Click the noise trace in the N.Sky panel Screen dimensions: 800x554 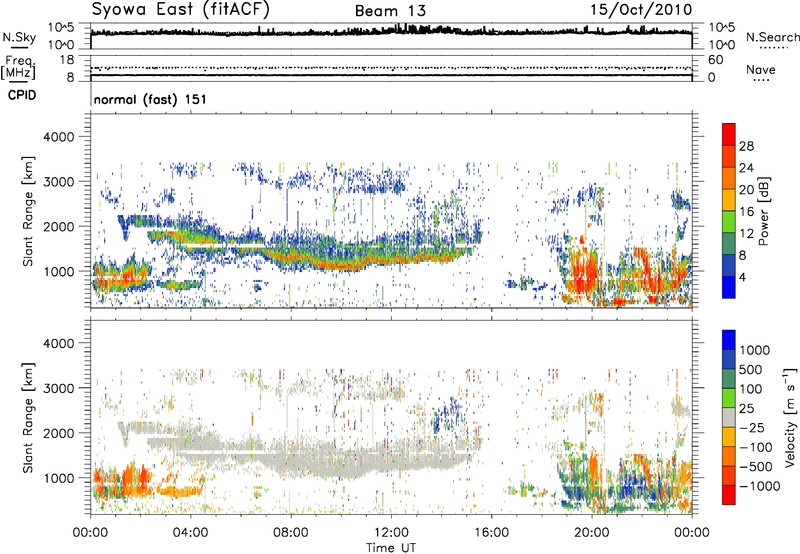391,32
